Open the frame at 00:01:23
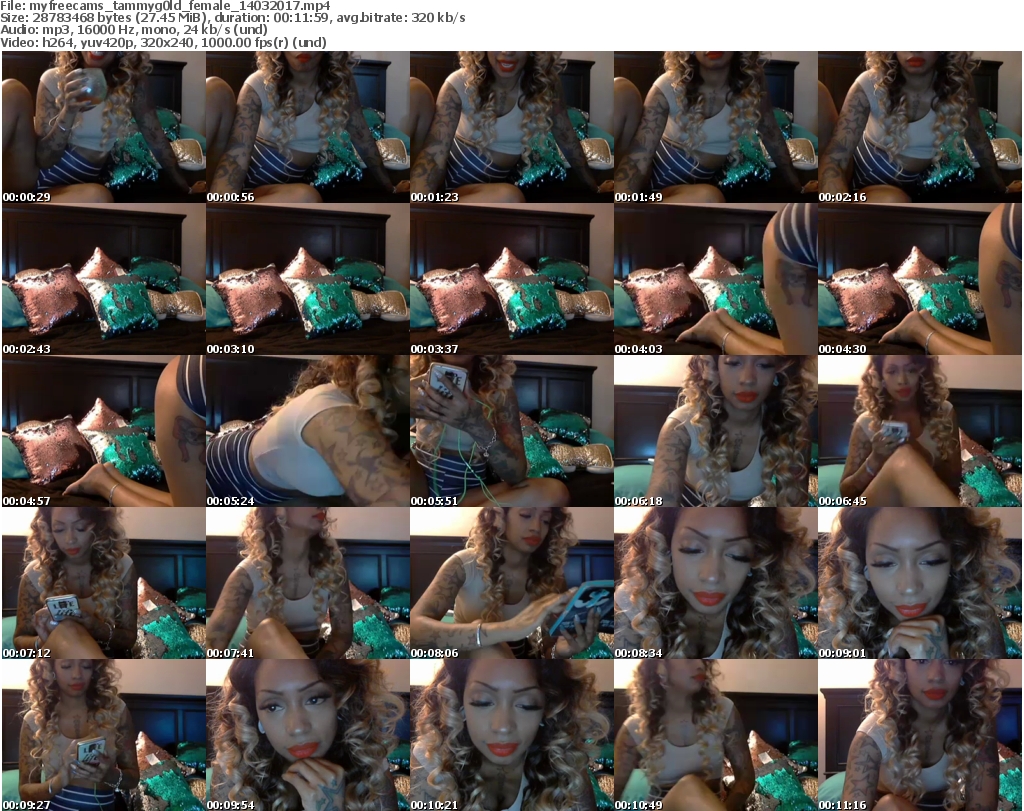The image size is (1024, 811). pos(511,127)
